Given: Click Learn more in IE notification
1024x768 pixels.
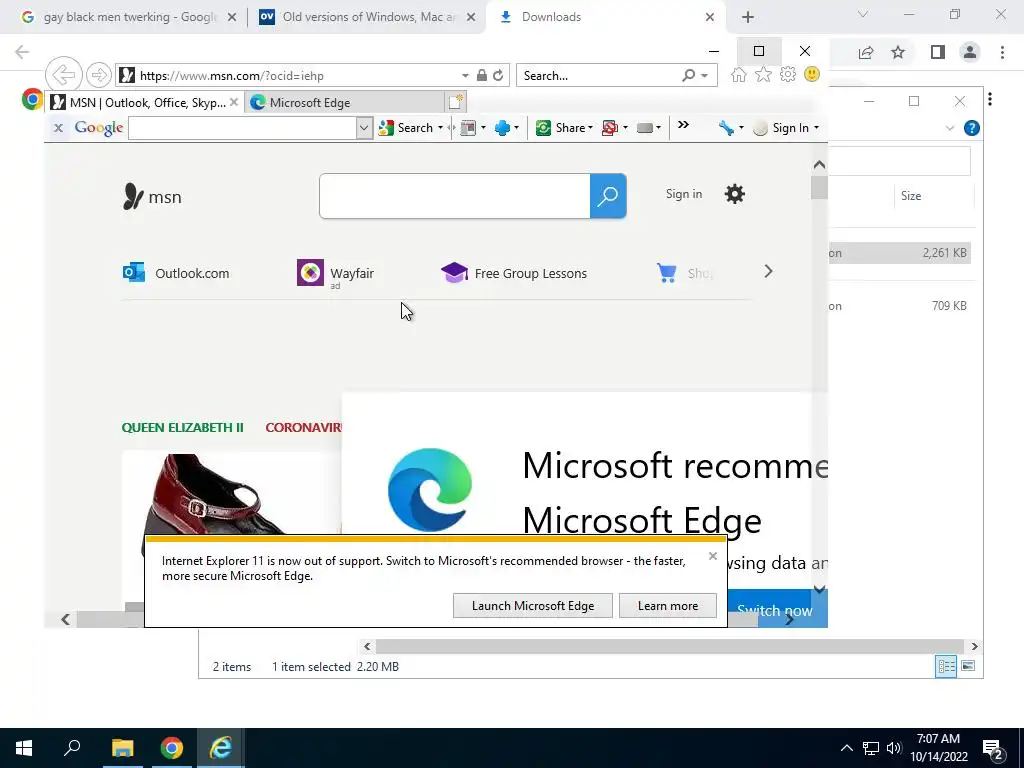Looking at the screenshot, I should coord(667,606).
